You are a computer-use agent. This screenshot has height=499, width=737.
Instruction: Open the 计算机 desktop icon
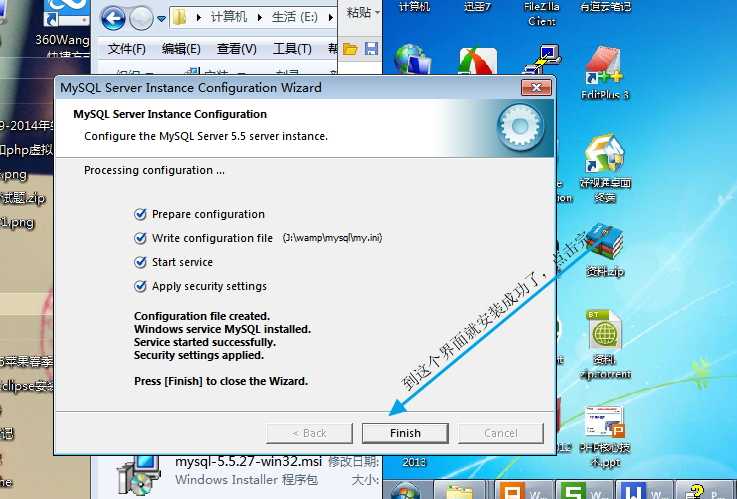coord(414,7)
